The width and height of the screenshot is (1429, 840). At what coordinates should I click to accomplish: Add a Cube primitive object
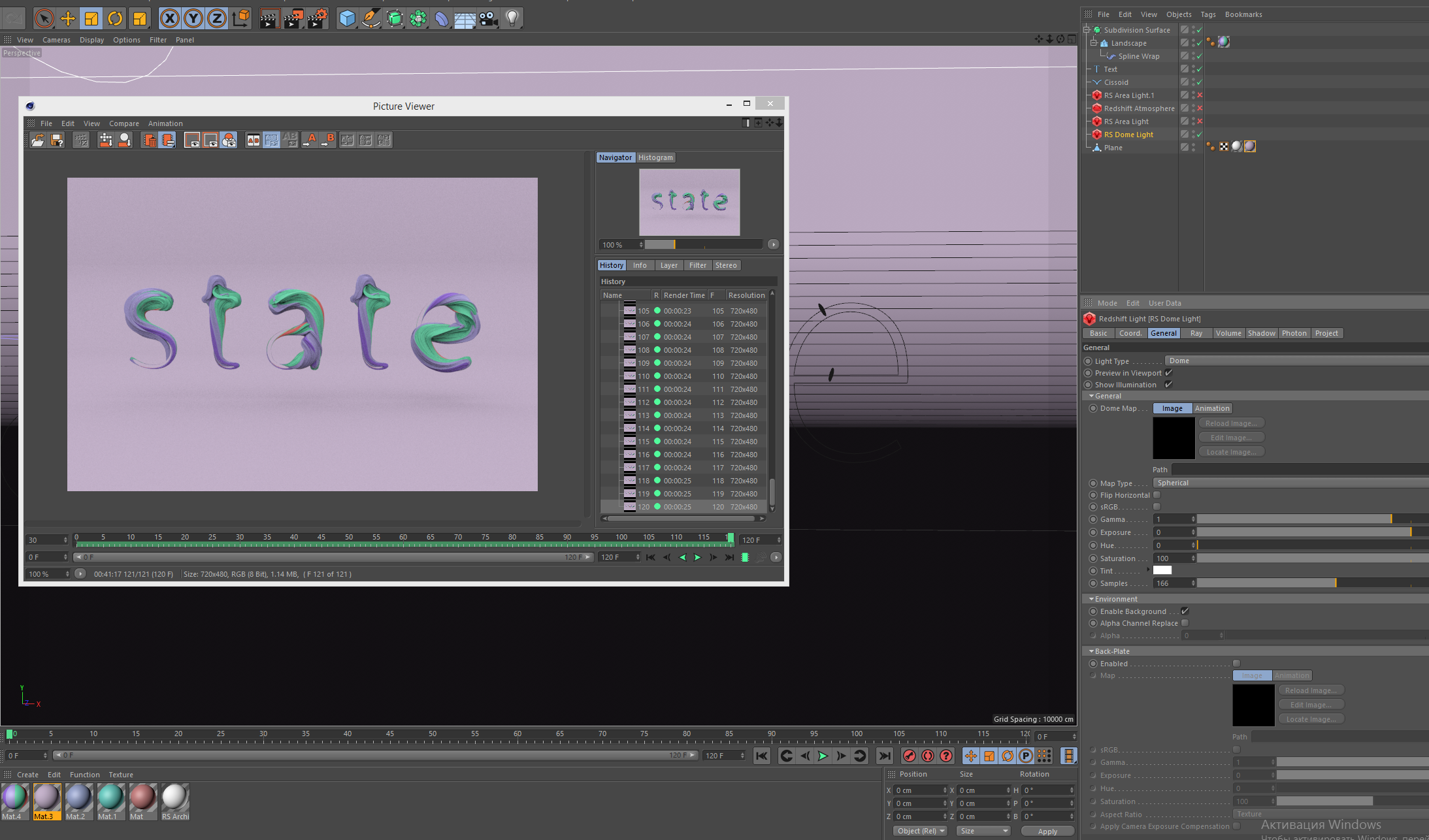point(347,18)
